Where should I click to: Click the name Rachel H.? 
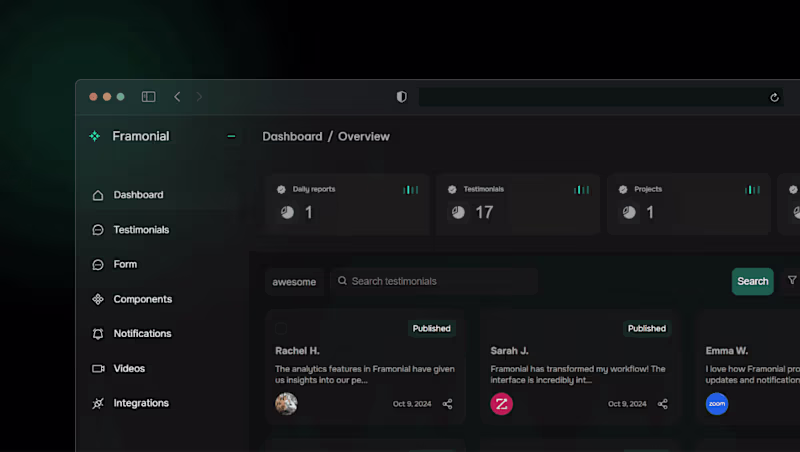tap(297, 351)
